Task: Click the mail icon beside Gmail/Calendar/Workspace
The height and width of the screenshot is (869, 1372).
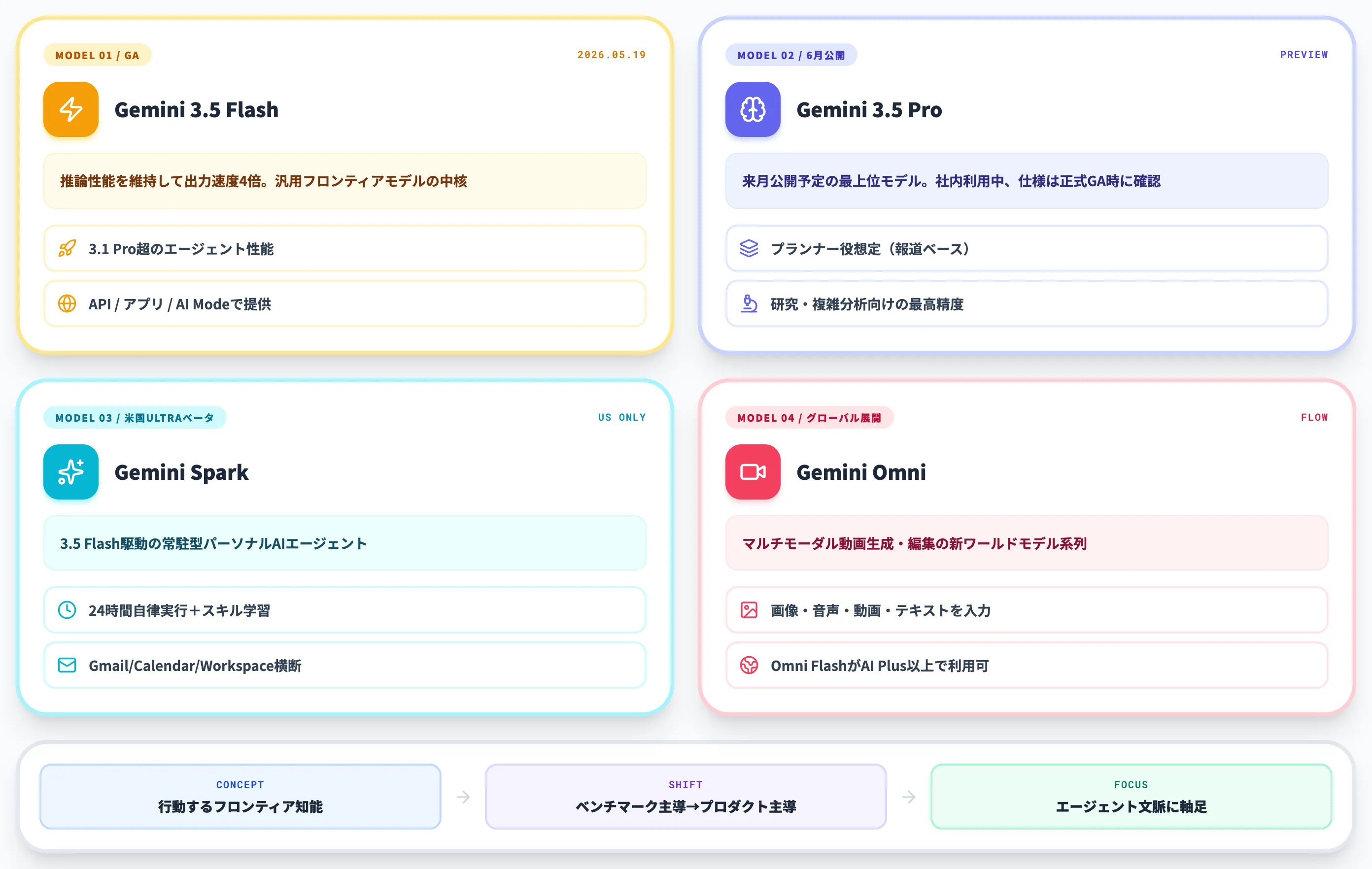Action: tap(67, 666)
